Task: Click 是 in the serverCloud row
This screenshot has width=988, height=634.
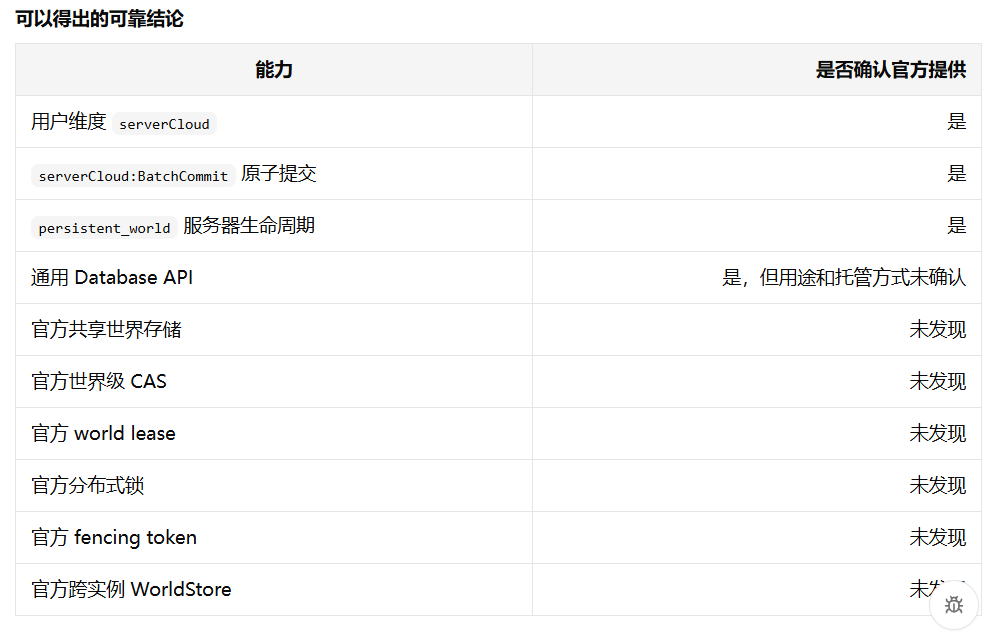Action: [956, 122]
